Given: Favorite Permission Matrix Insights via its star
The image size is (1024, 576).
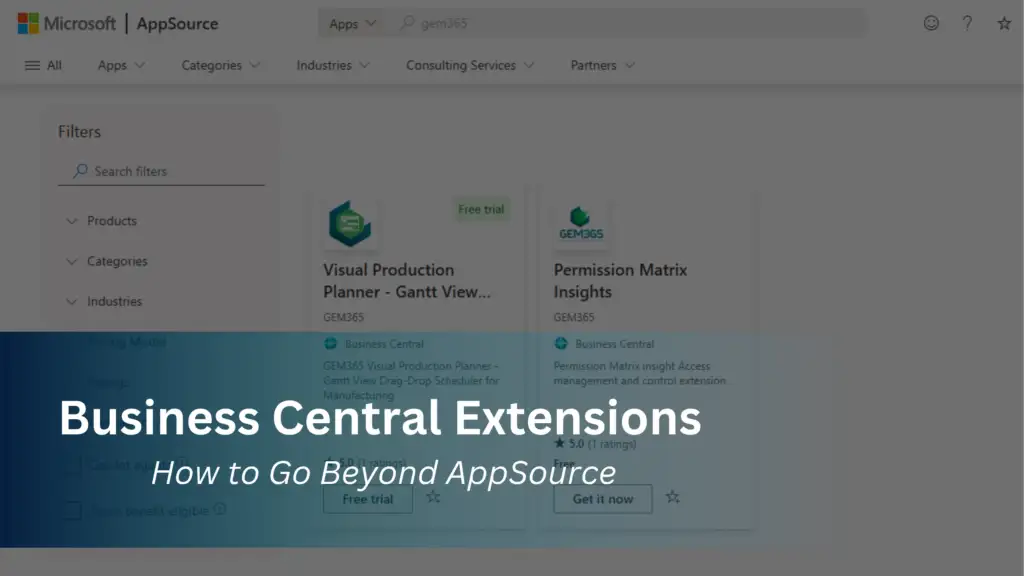Looking at the screenshot, I should point(673,497).
